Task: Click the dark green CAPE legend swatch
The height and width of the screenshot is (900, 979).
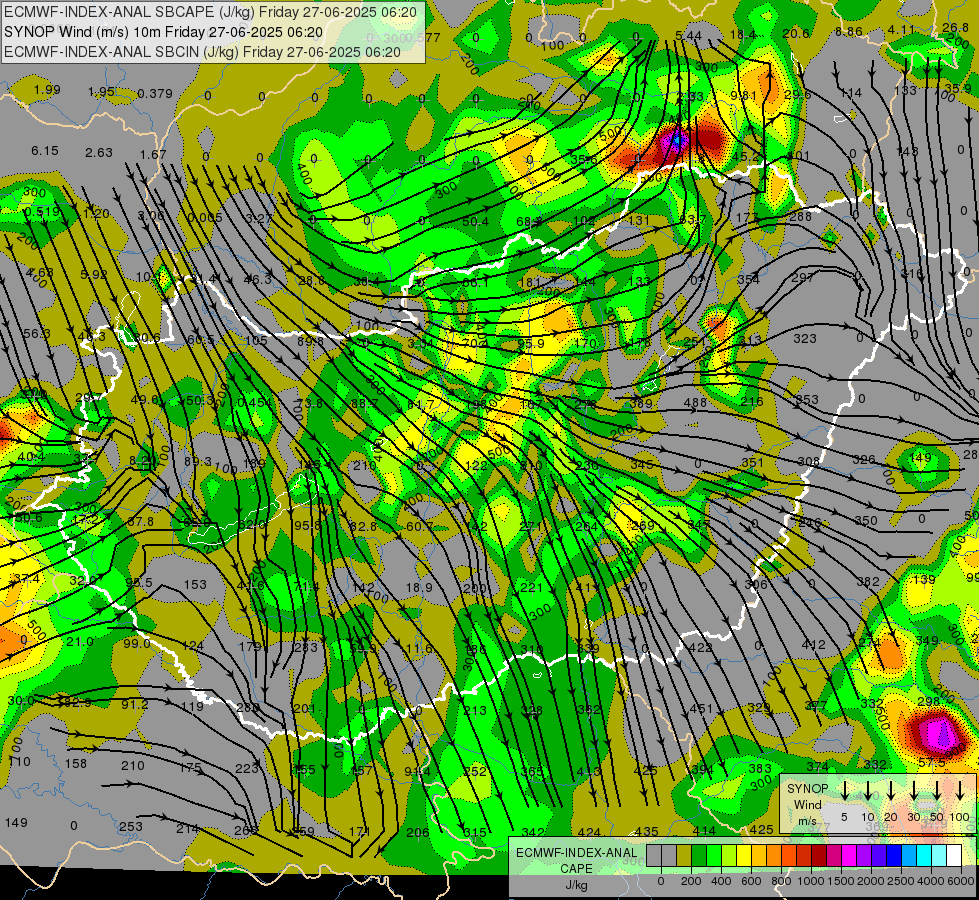Action: pos(699,855)
